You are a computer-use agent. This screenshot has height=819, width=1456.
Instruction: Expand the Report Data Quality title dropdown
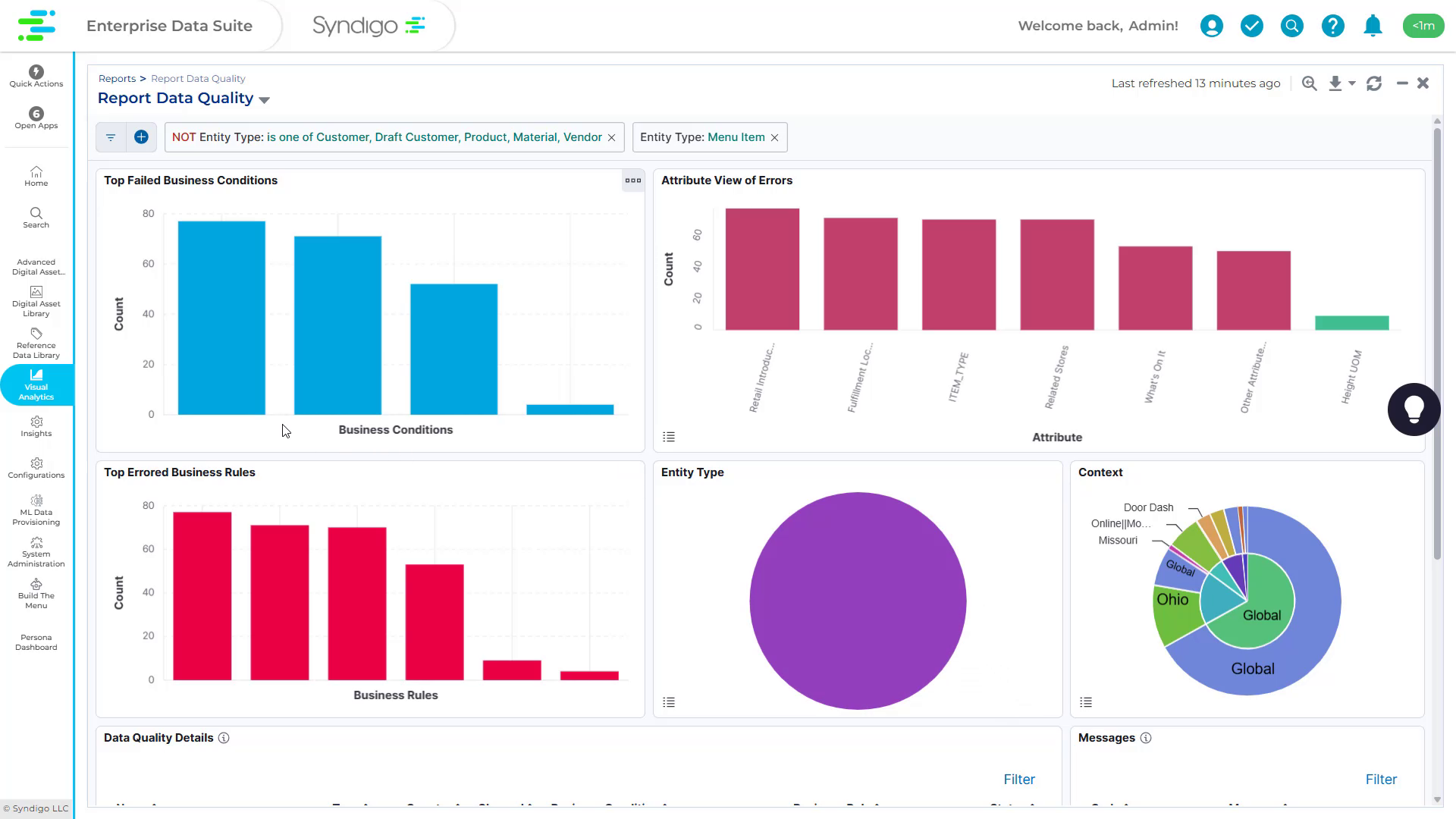pos(264,100)
